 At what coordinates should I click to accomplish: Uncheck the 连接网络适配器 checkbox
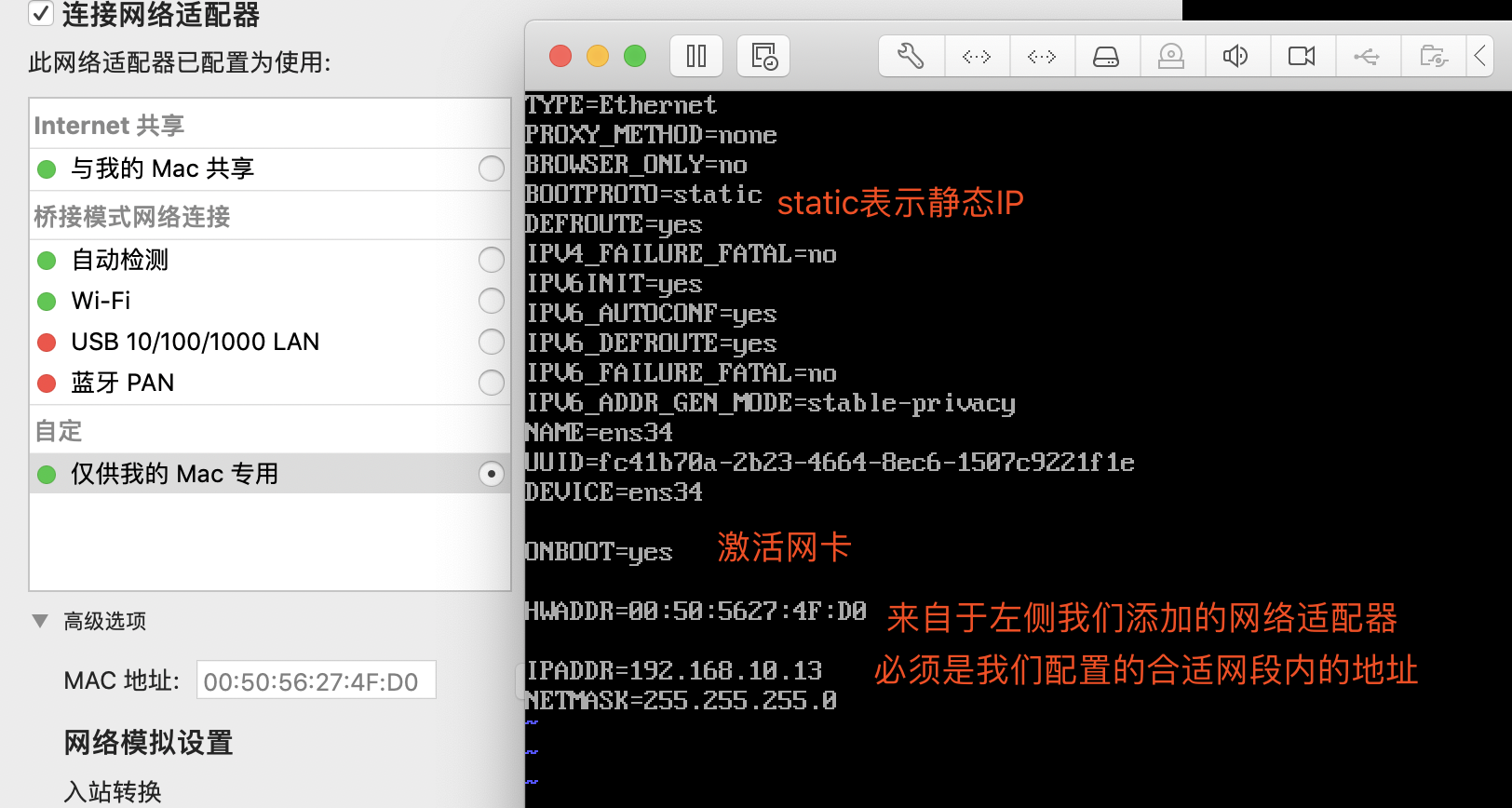pyautogui.click(x=40, y=13)
